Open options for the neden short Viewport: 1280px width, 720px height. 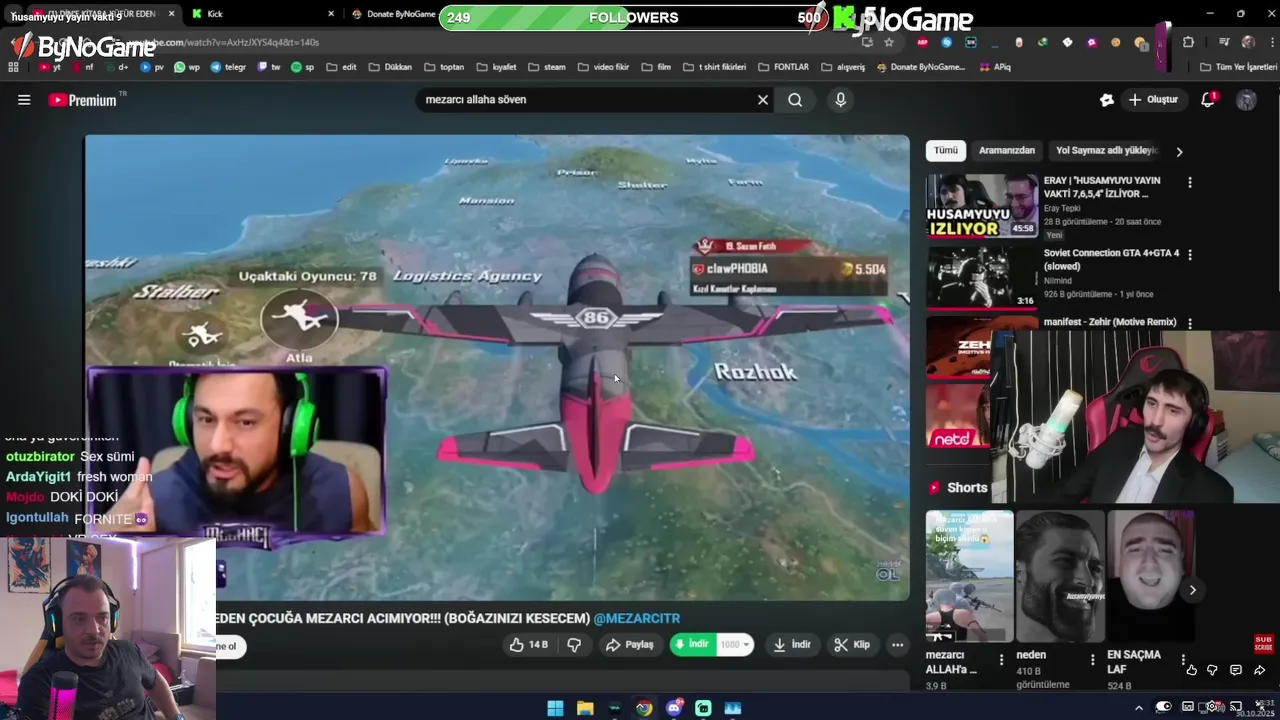[1091, 660]
